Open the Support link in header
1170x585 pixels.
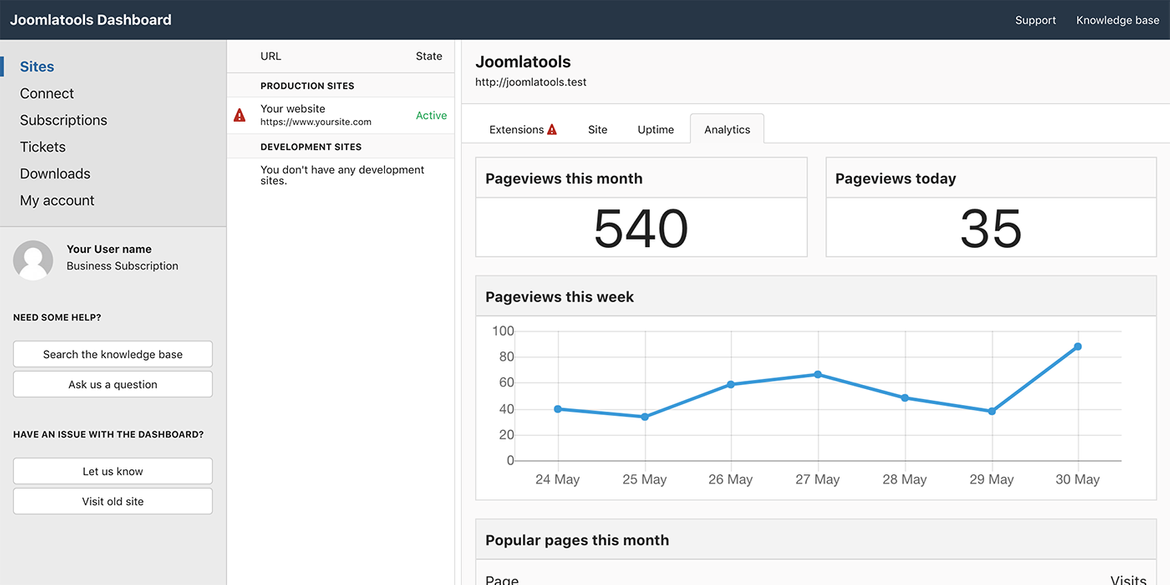(1036, 20)
